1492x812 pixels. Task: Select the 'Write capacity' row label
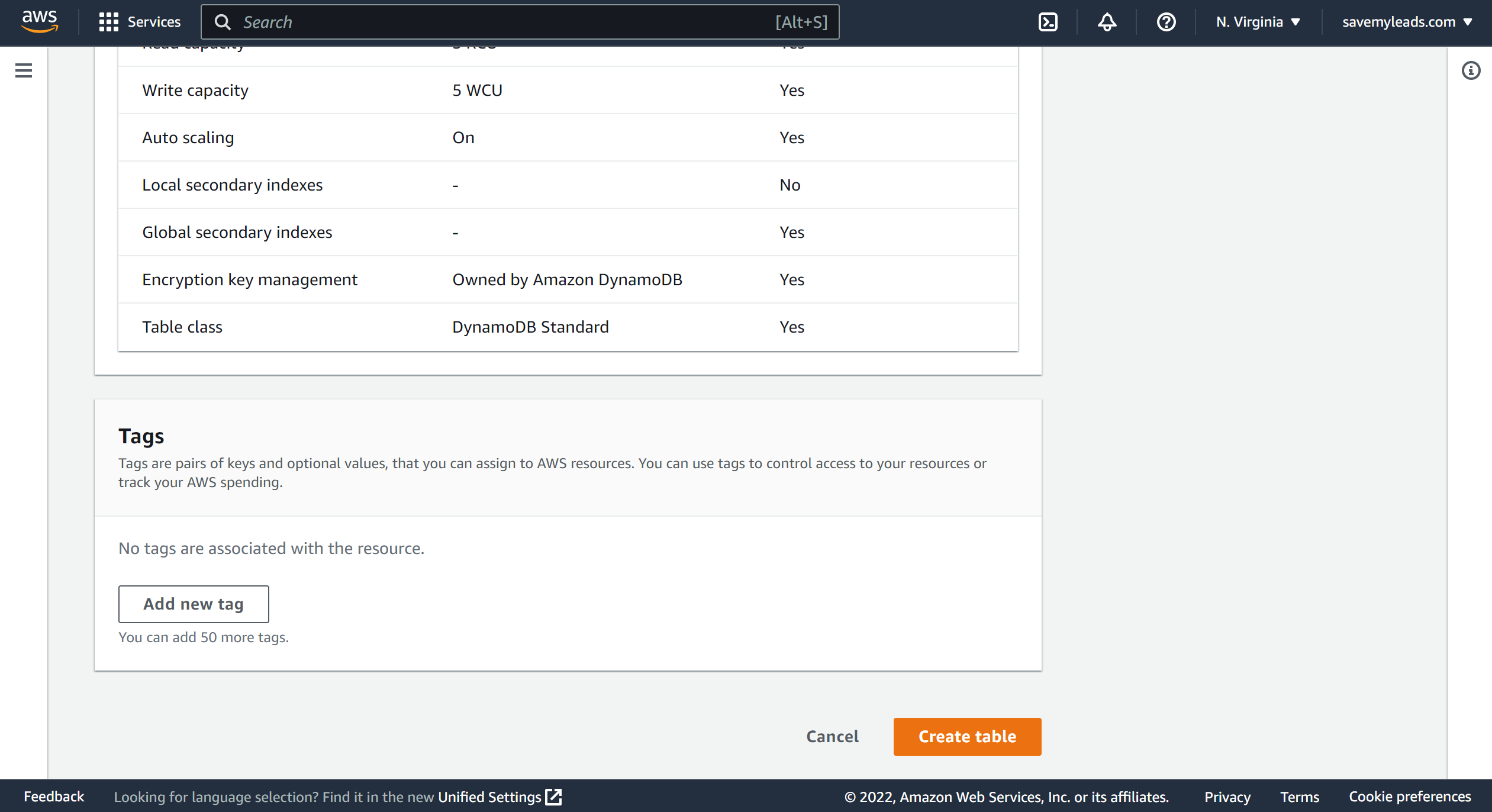pyautogui.click(x=195, y=90)
